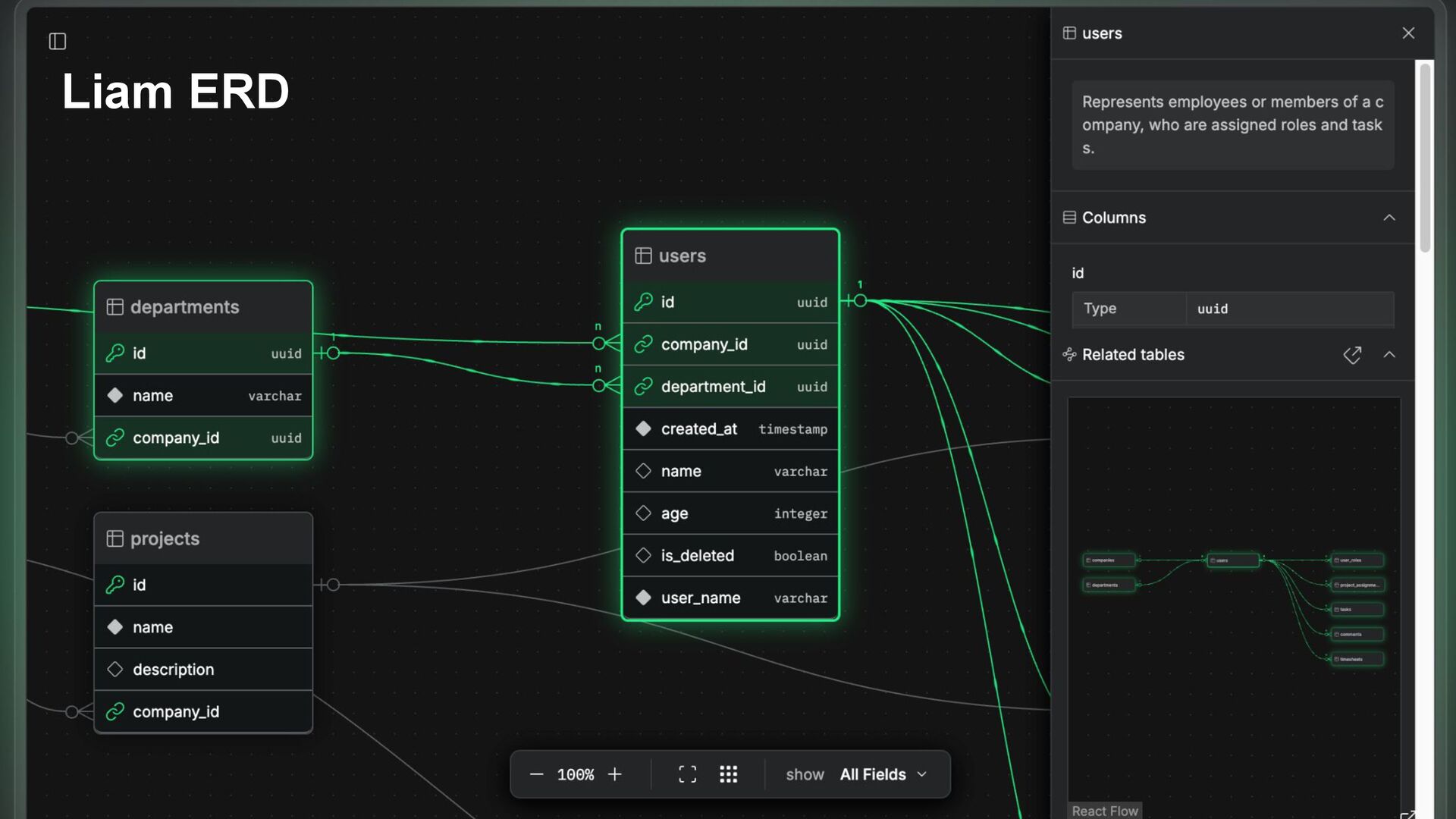The height and width of the screenshot is (819, 1456).
Task: Click company_id link icon in projects table
Action: point(115,711)
